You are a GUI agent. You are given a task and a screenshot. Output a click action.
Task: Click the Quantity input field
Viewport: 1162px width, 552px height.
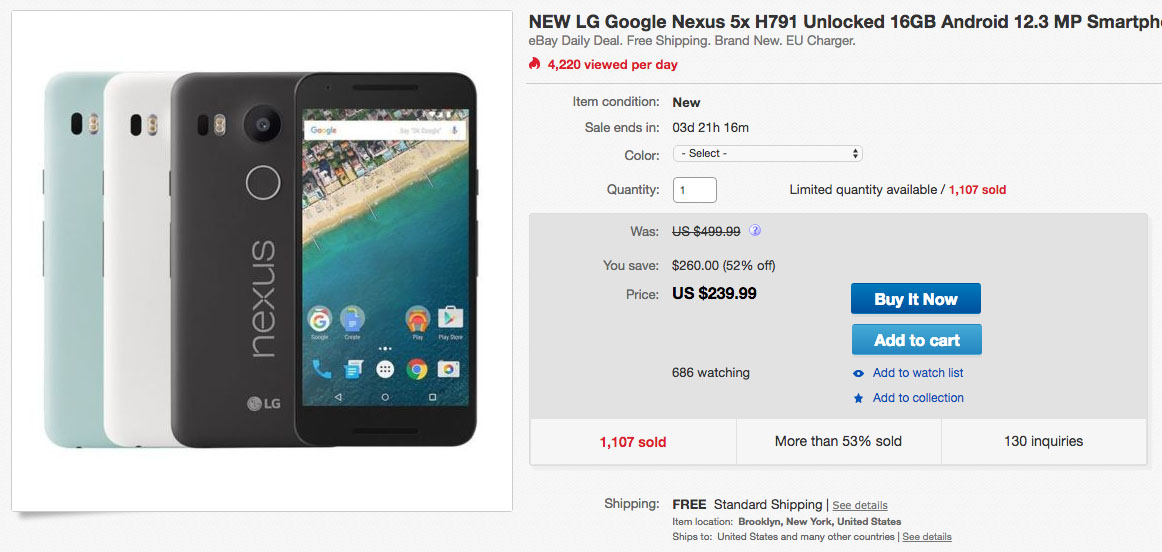[x=694, y=189]
